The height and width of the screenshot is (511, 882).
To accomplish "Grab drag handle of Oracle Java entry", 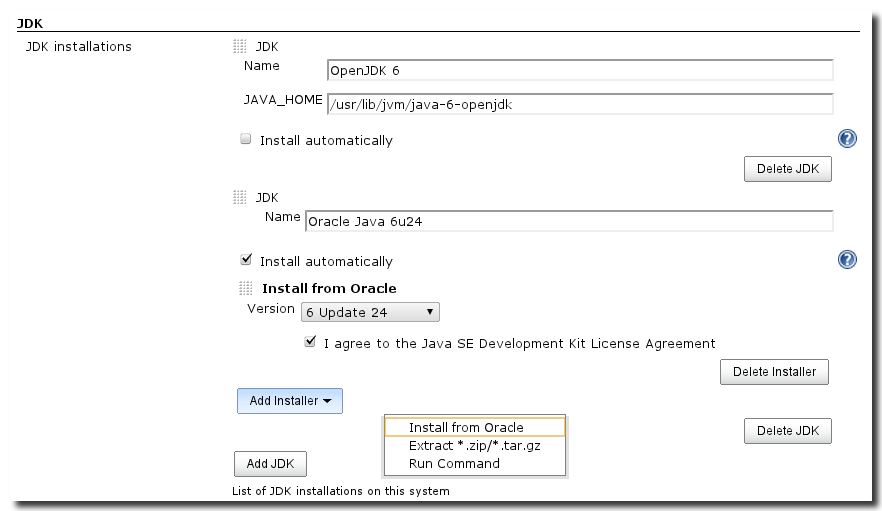I will point(240,197).
